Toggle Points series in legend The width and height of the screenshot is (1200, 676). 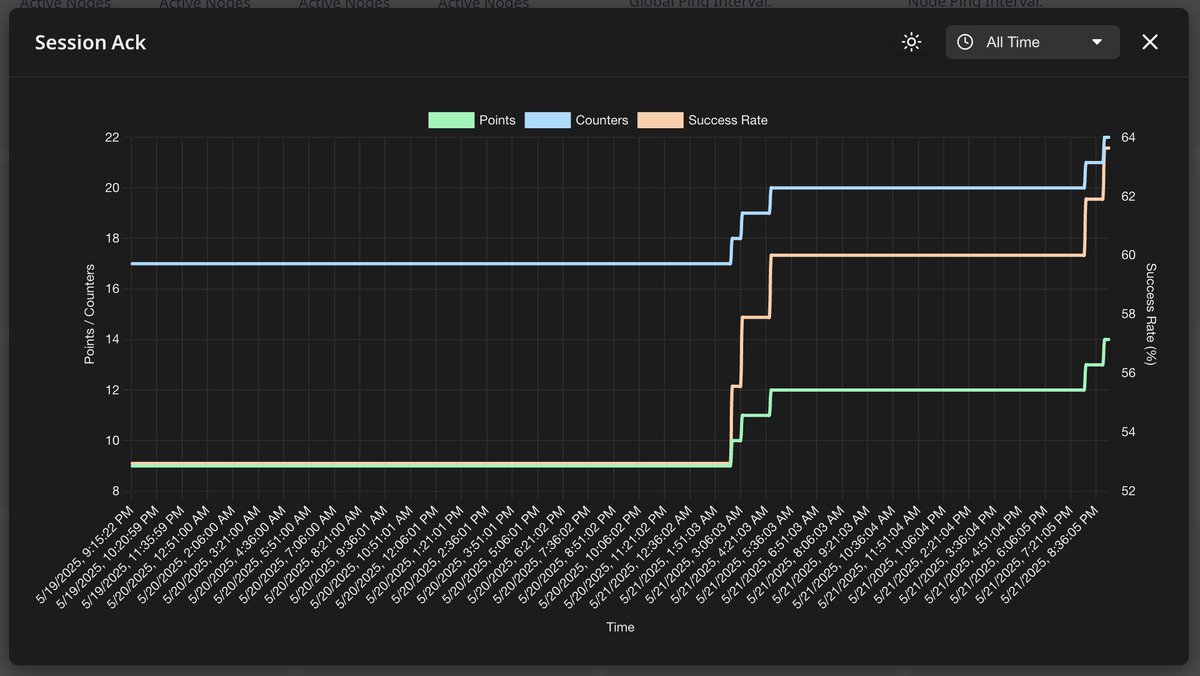(472, 120)
